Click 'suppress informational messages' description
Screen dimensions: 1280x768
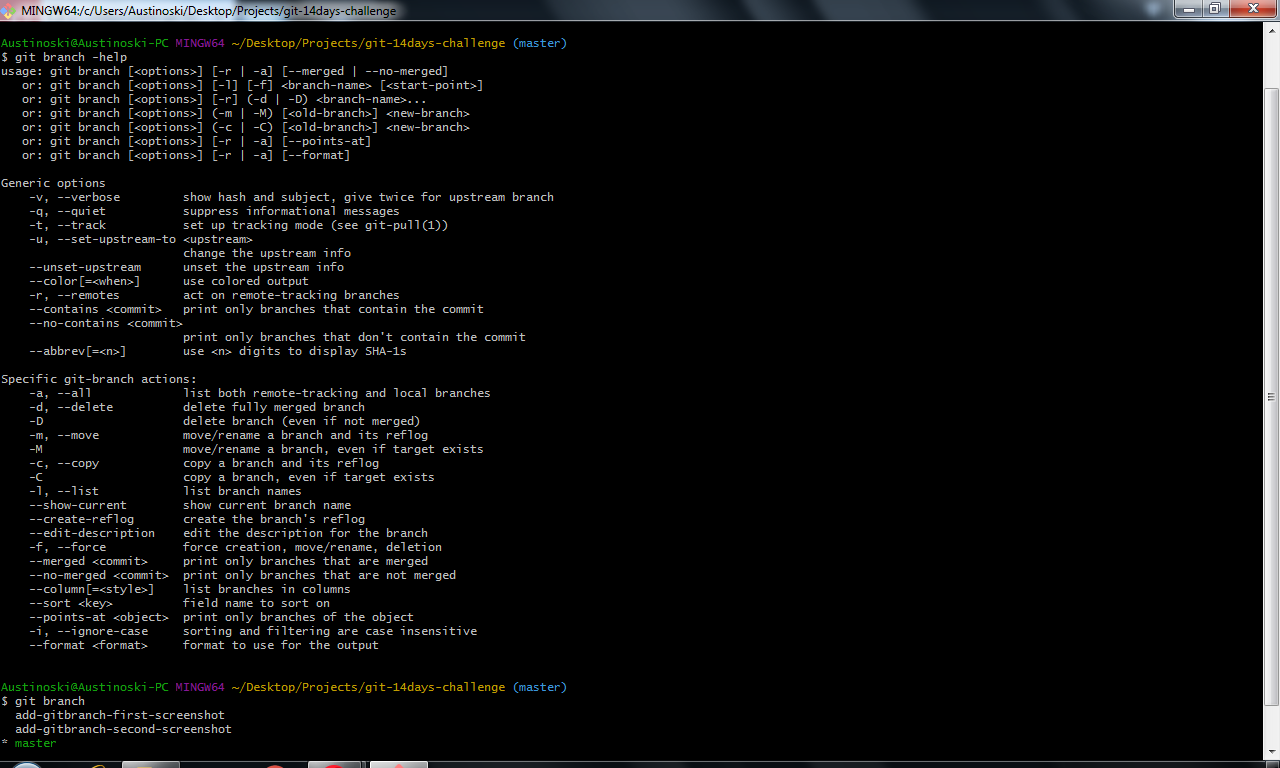291,211
